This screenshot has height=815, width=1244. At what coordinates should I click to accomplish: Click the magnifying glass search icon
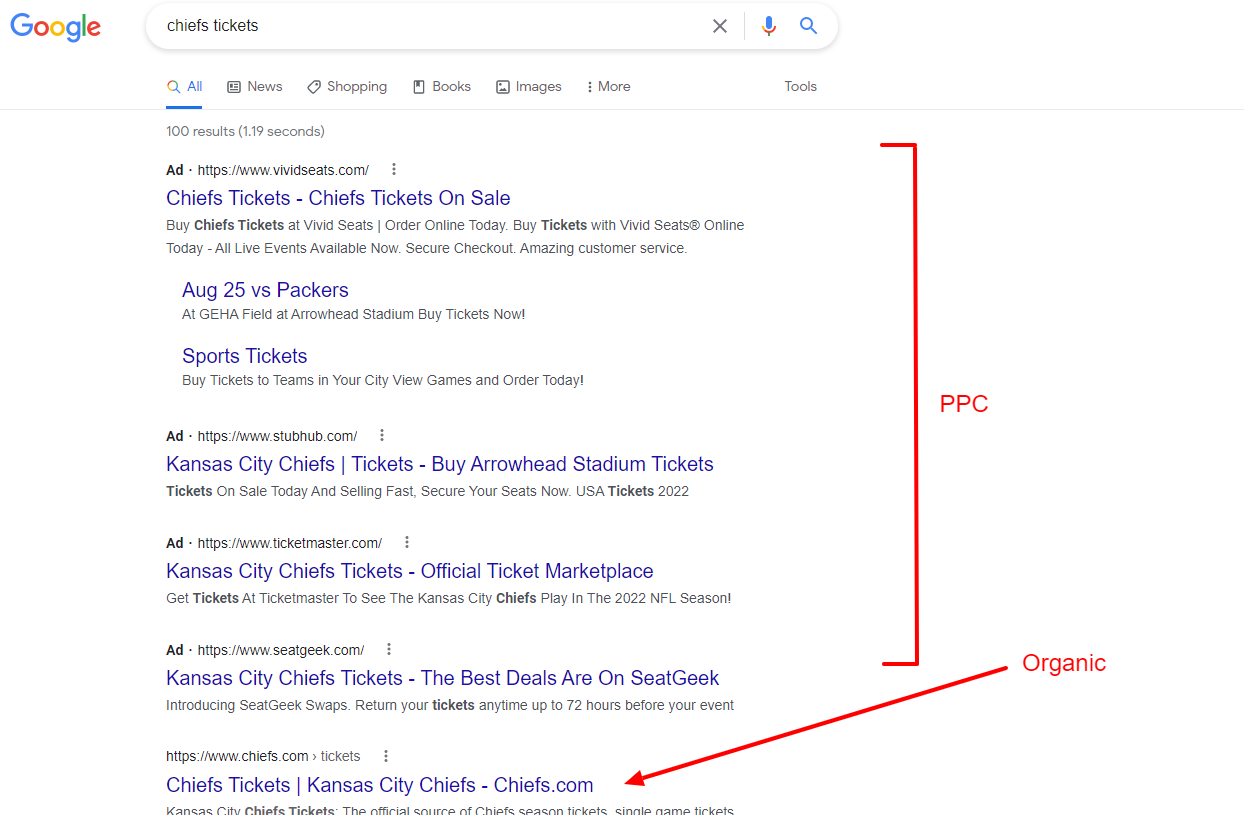point(808,26)
